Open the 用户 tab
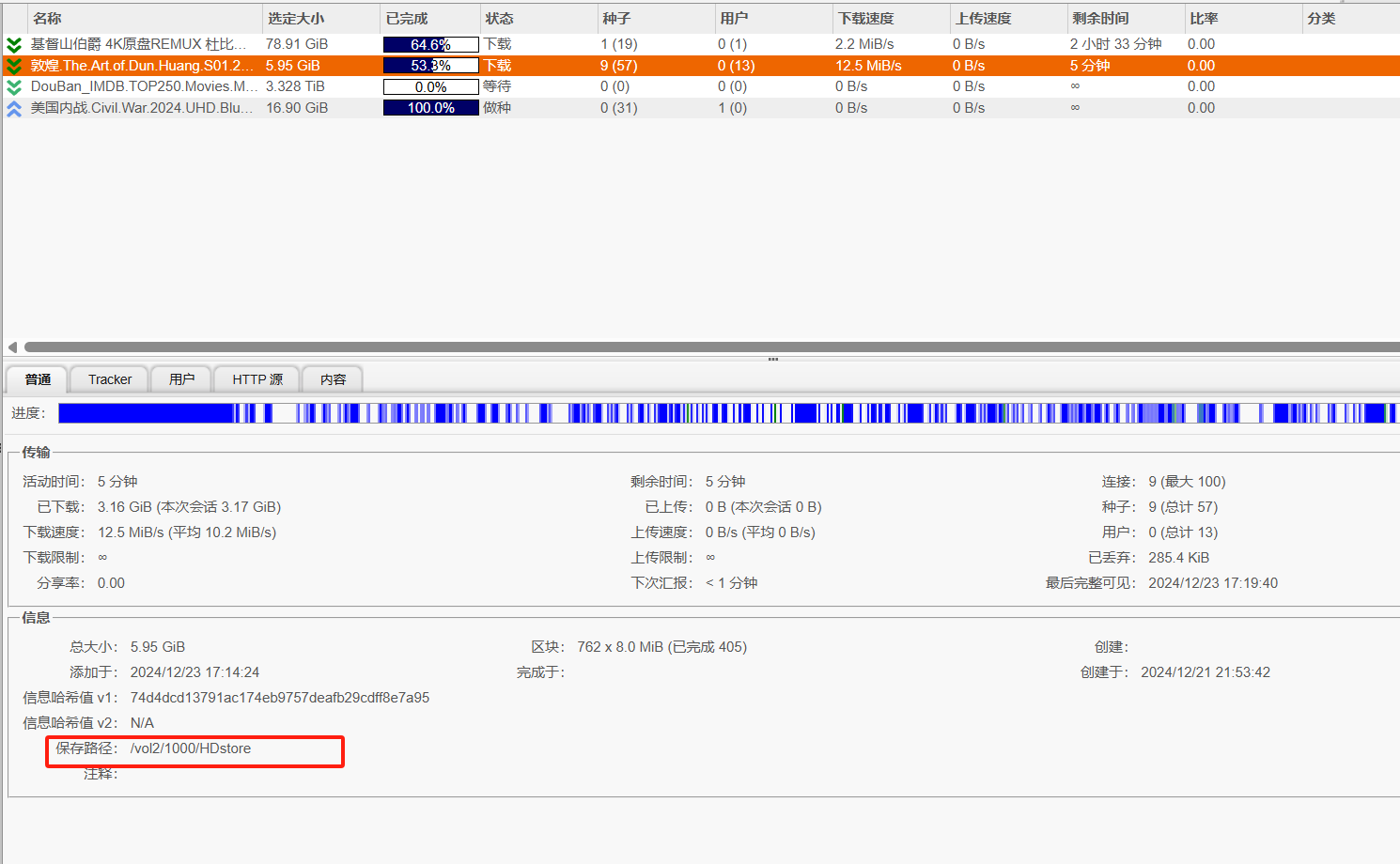This screenshot has height=864, width=1400. click(x=181, y=379)
